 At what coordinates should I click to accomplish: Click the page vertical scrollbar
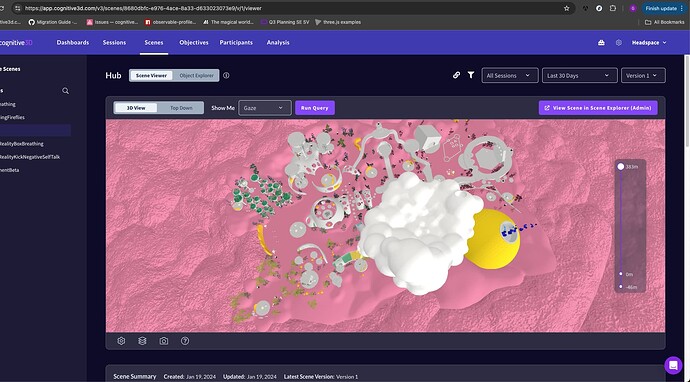click(x=687, y=101)
